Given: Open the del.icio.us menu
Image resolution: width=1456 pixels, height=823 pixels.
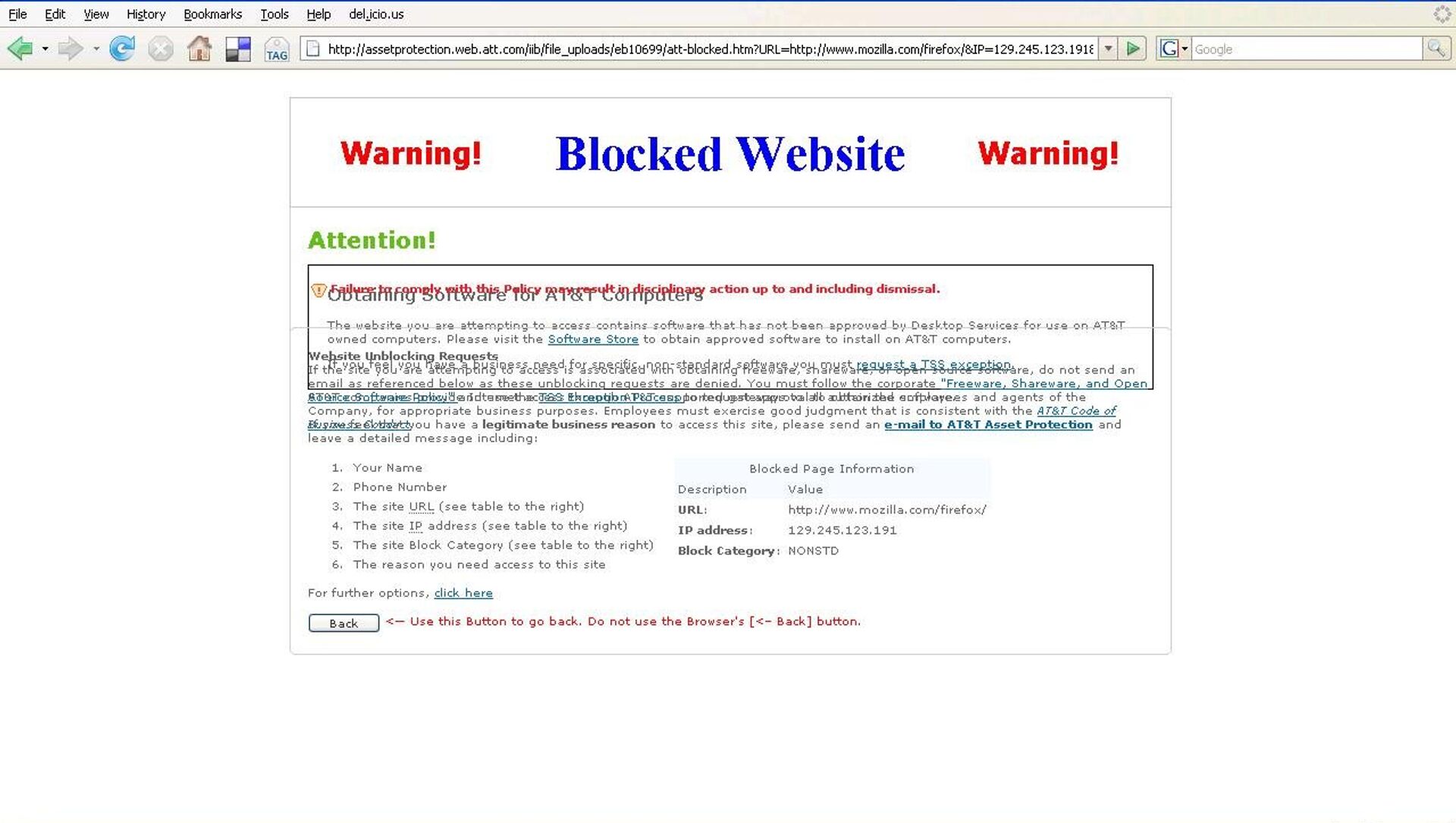Looking at the screenshot, I should pyautogui.click(x=376, y=14).
